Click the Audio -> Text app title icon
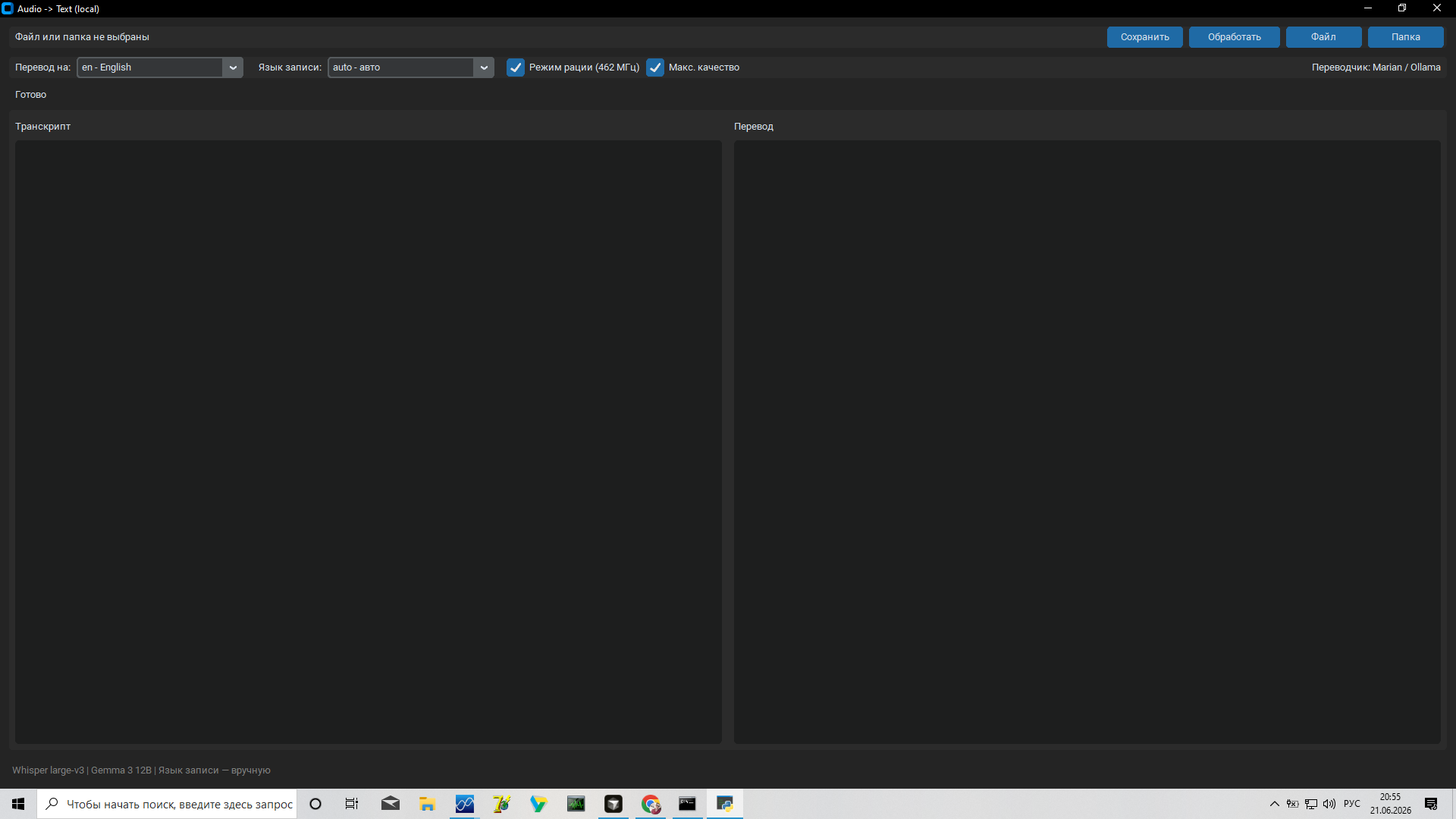 tap(8, 8)
